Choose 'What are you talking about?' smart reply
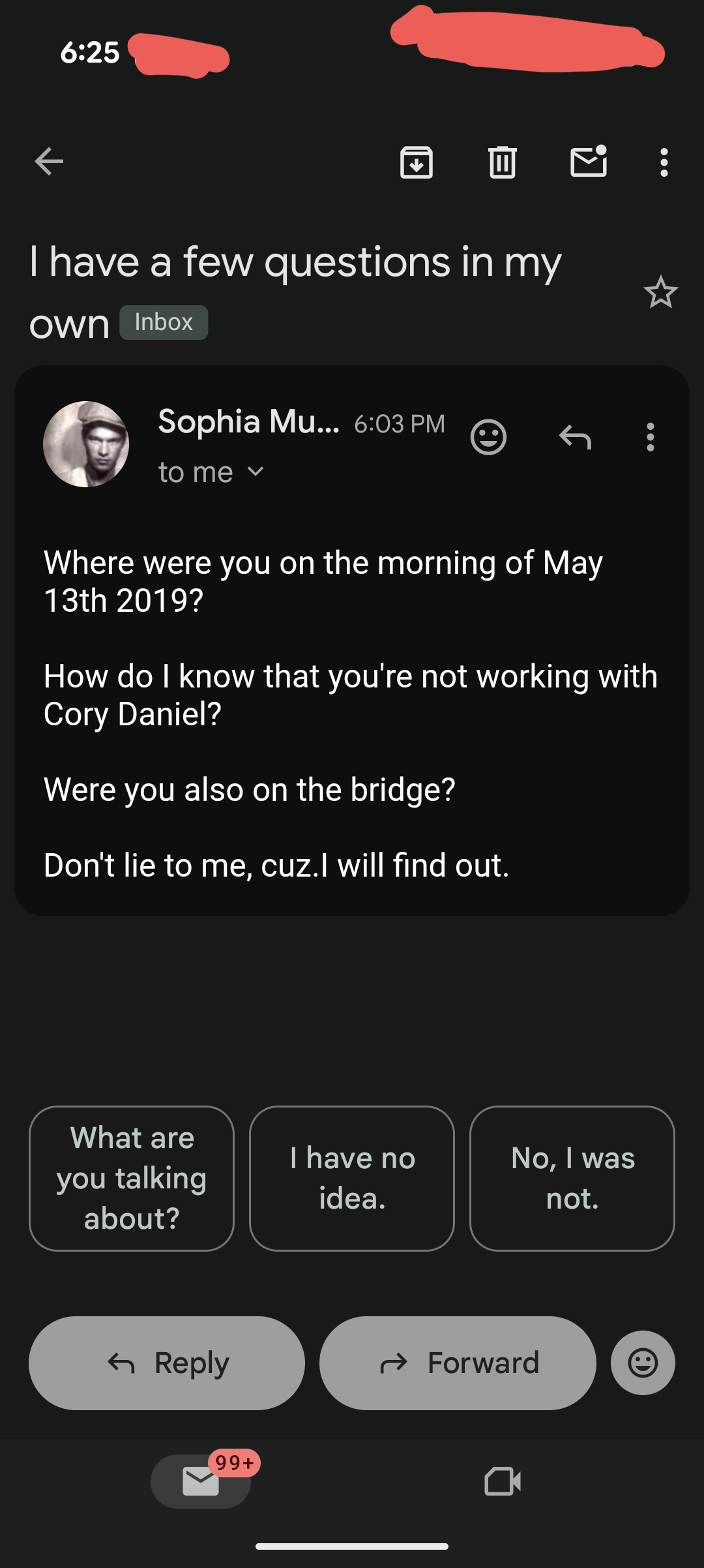The height and width of the screenshot is (1568, 704). (x=132, y=1178)
